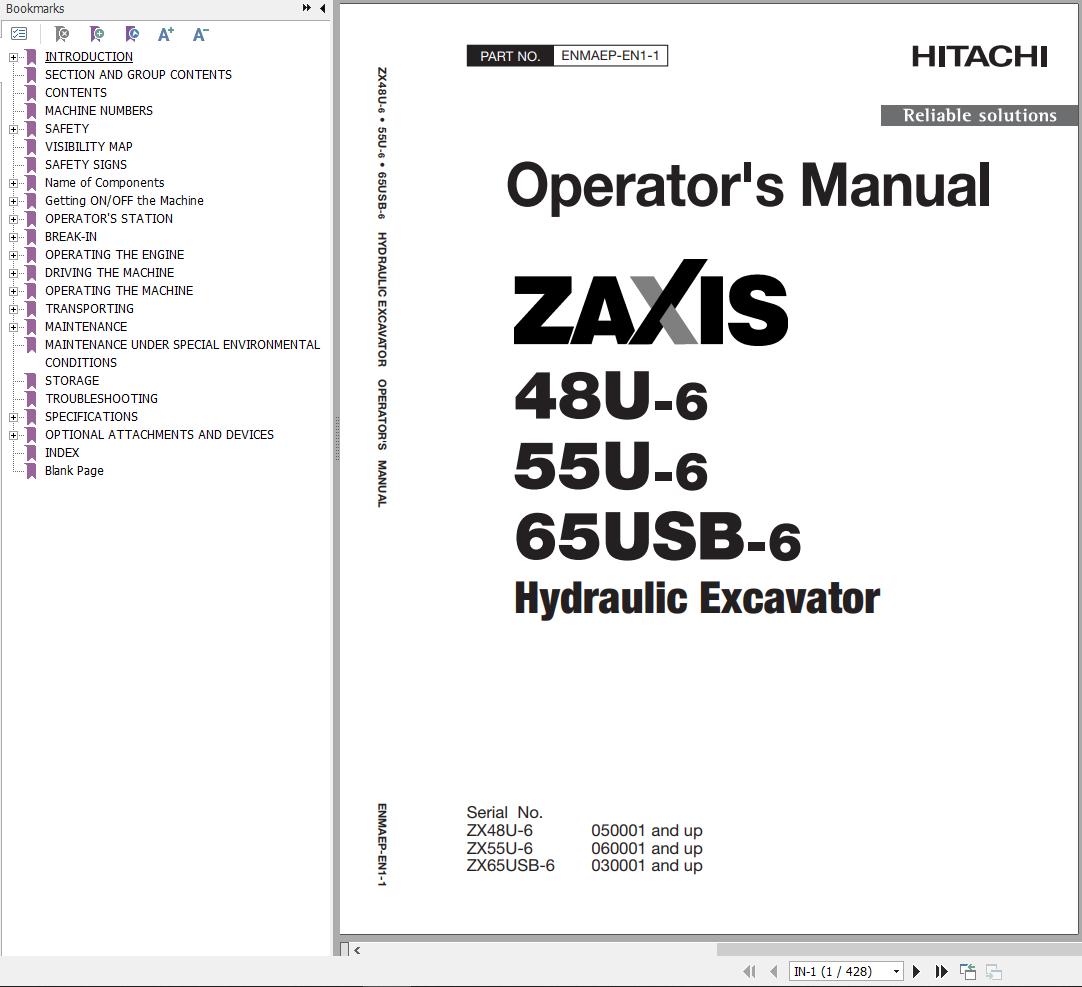The image size is (1082, 987).
Task: Open the Name of Components bookmark
Action: click(x=104, y=182)
